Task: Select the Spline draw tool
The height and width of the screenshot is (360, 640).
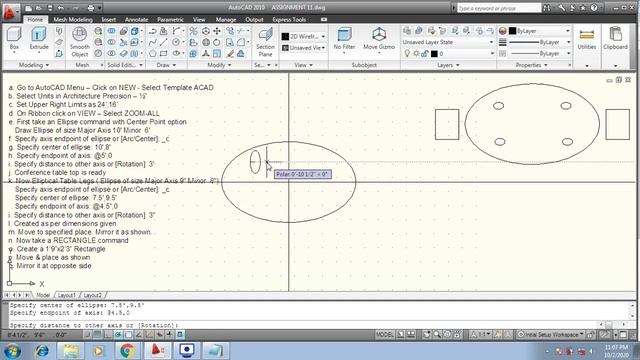Action: pyautogui.click(x=152, y=42)
